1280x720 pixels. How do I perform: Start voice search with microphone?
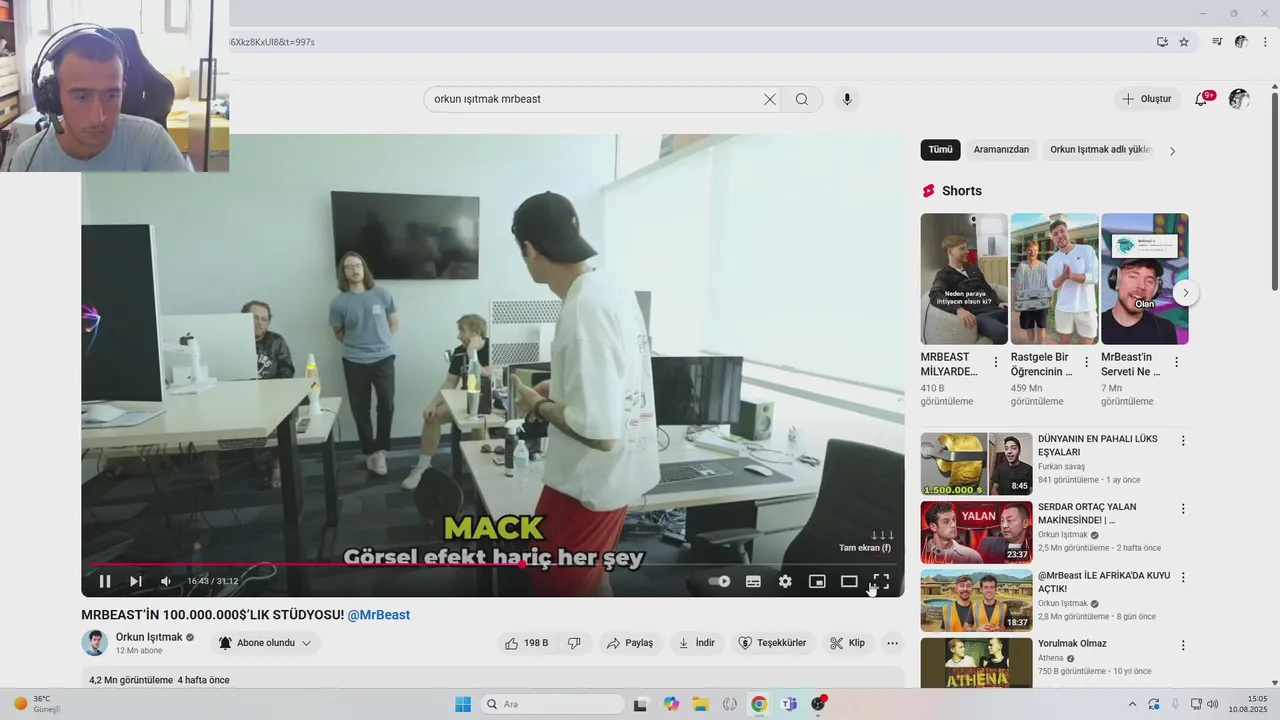[847, 99]
